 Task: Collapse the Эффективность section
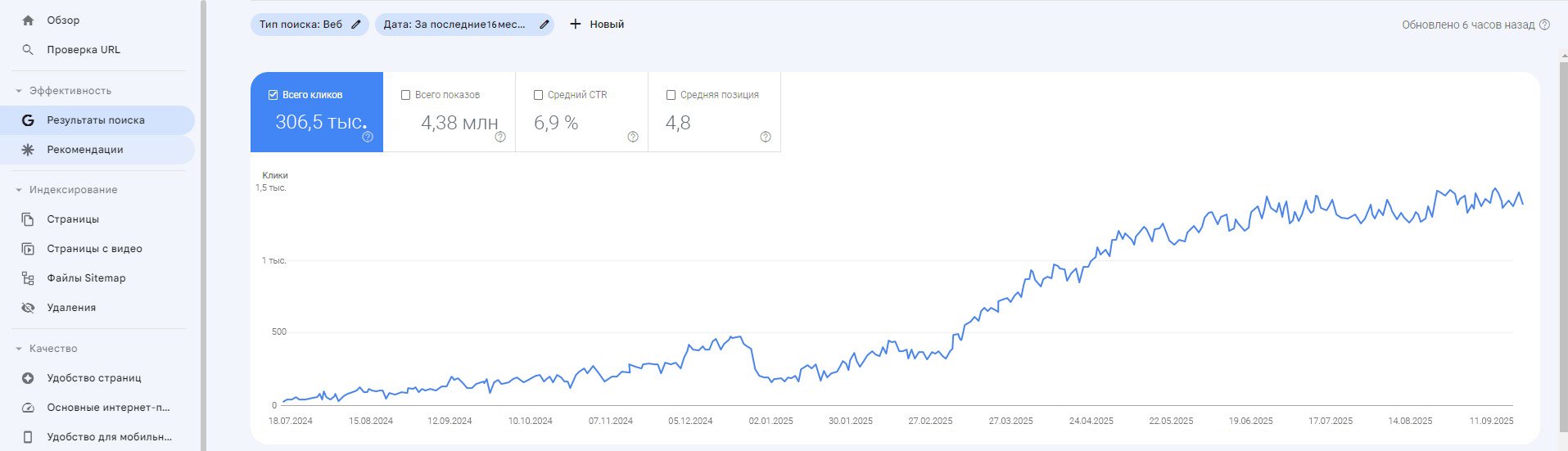coord(19,91)
